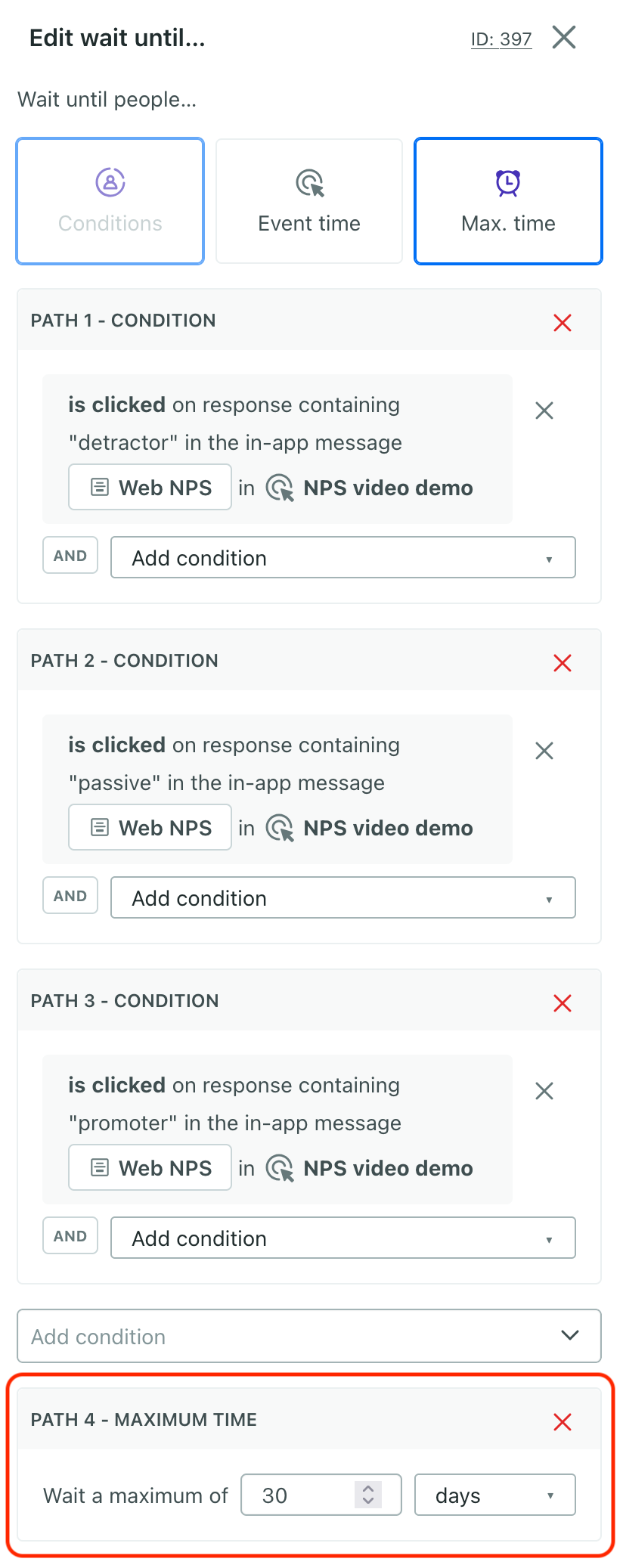This screenshot has width=623, height=1568.
Task: Delete Path 1 condition with red X
Action: 562,323
